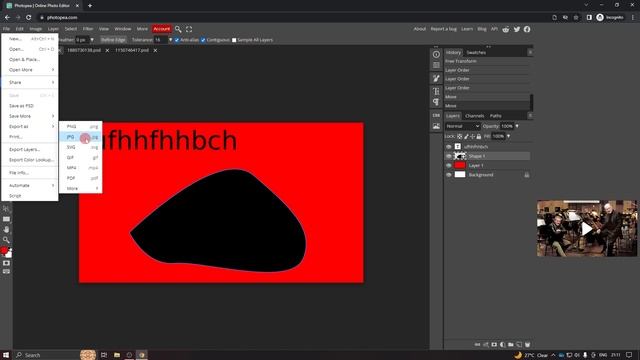Click Refine Edge button
This screenshot has height=360, width=640.
tap(113, 40)
